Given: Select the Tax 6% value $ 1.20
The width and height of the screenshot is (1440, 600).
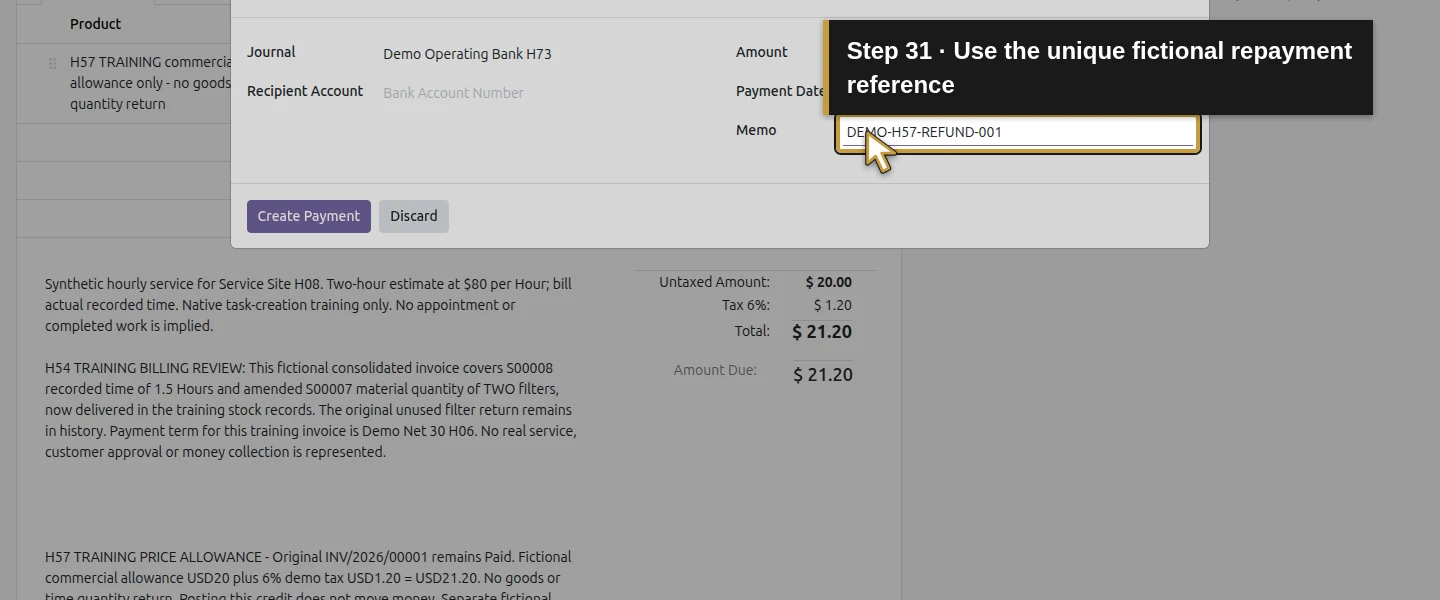Looking at the screenshot, I should (x=833, y=305).
